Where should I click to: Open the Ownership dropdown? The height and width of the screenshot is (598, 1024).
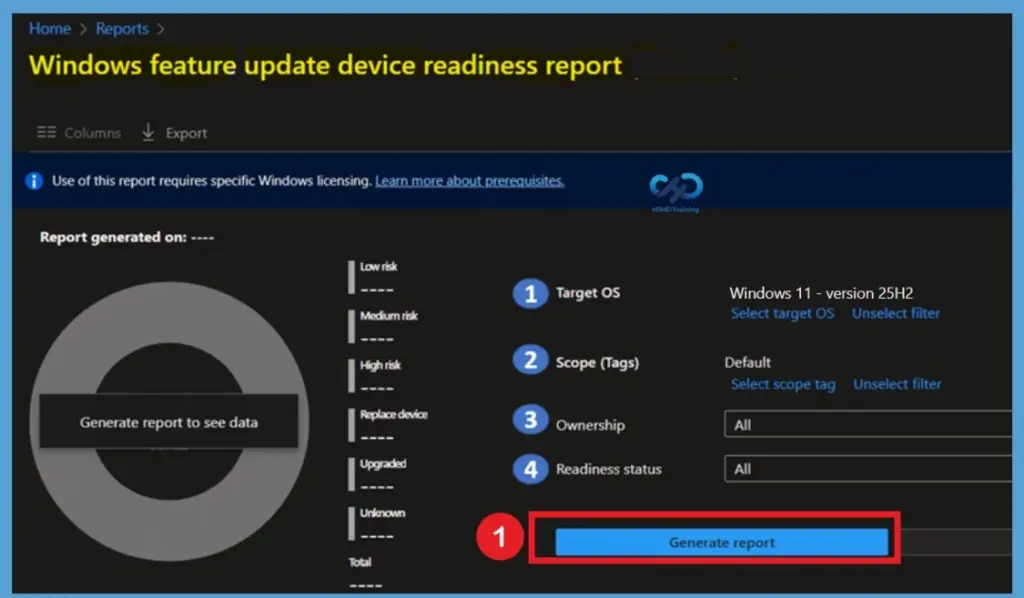pos(868,425)
